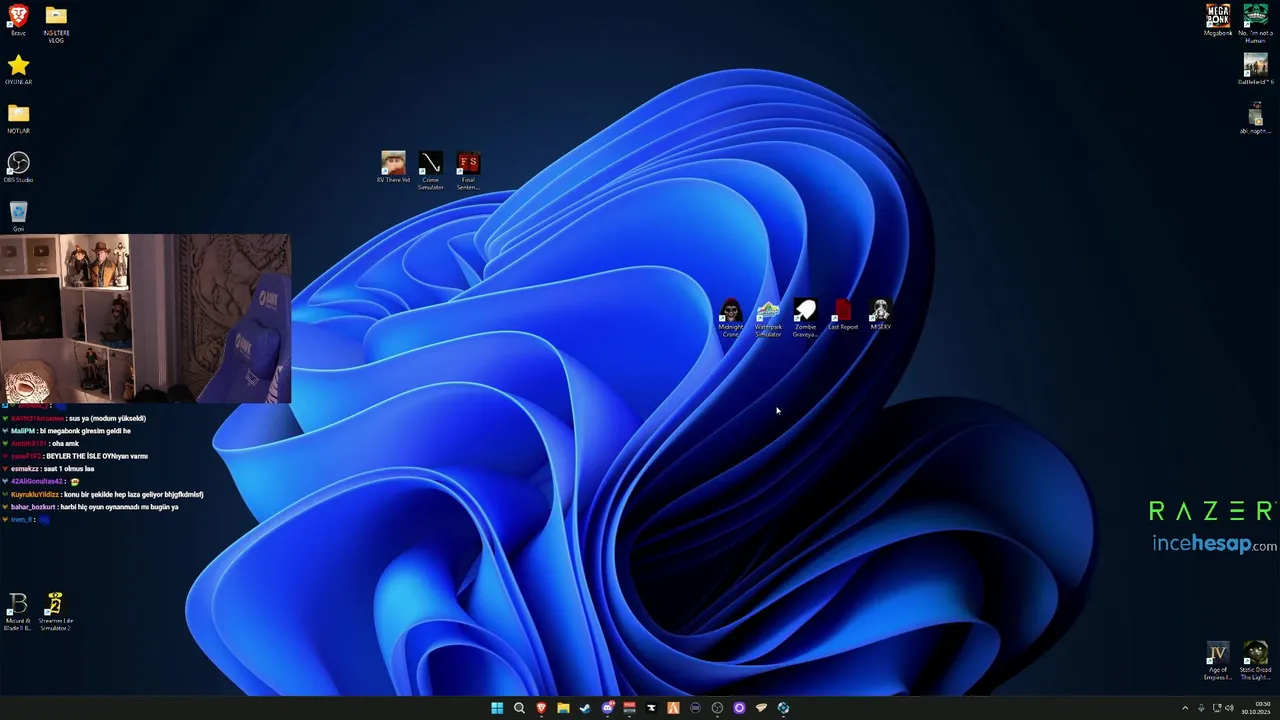Screen dimensions: 1280x720
Task: Open the Windows Start menu
Action: [x=497, y=708]
